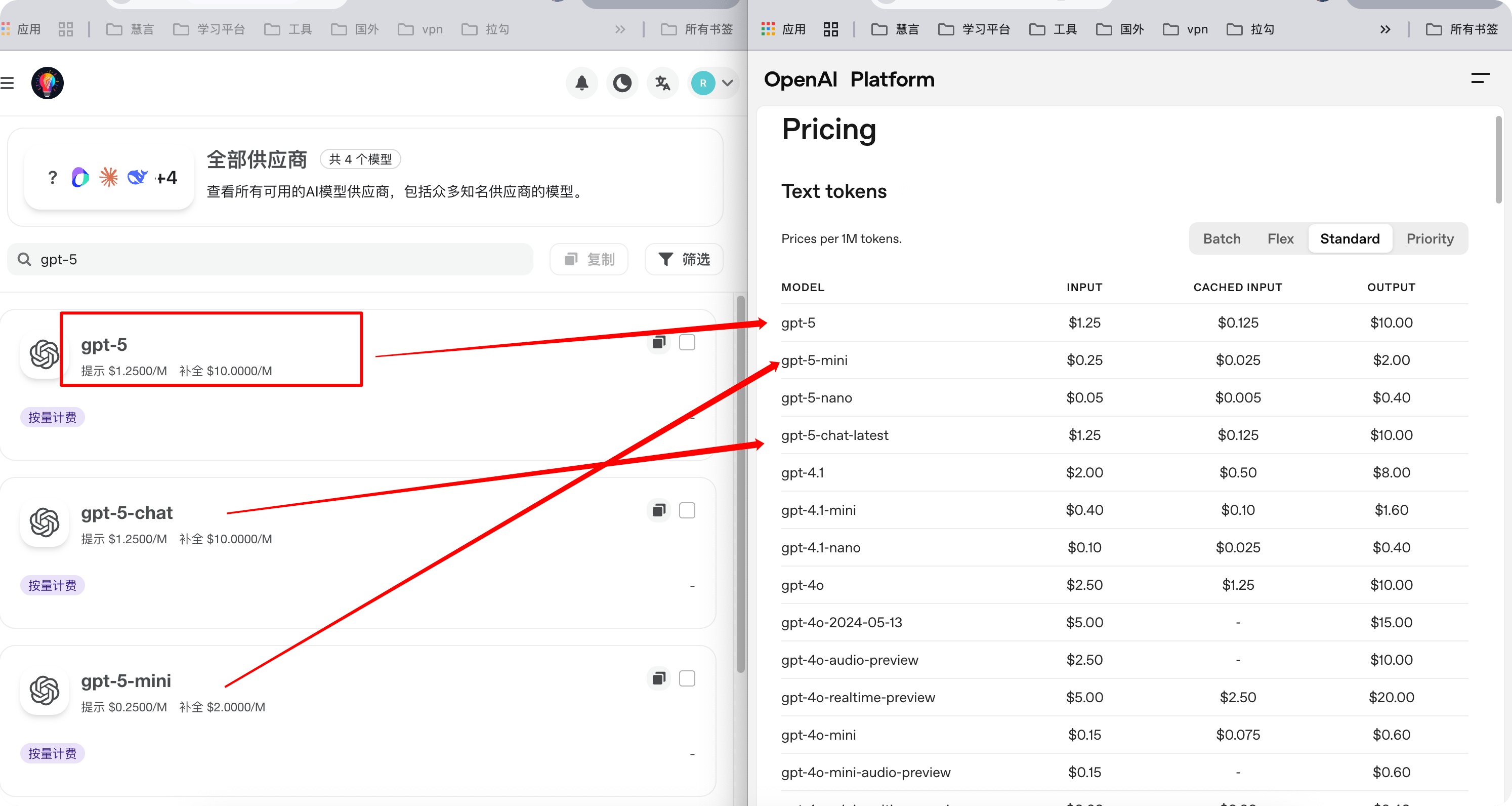The height and width of the screenshot is (806, 1512).
Task: Open the gpt-5-mini model title
Action: point(125,680)
